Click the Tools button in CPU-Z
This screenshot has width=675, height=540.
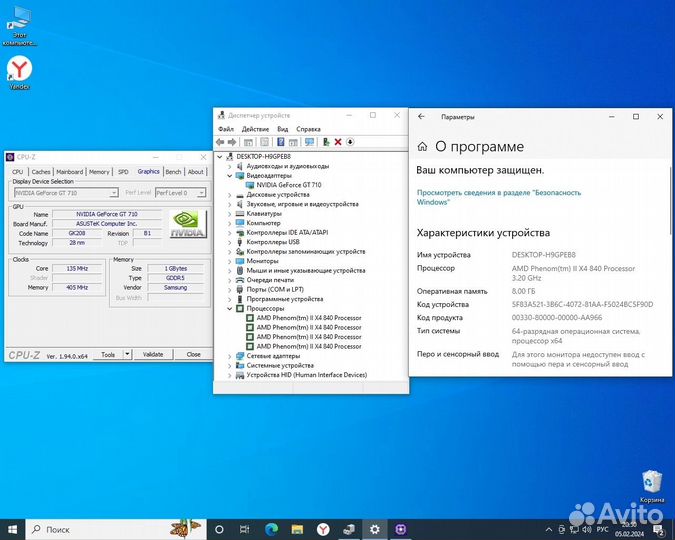coord(108,354)
